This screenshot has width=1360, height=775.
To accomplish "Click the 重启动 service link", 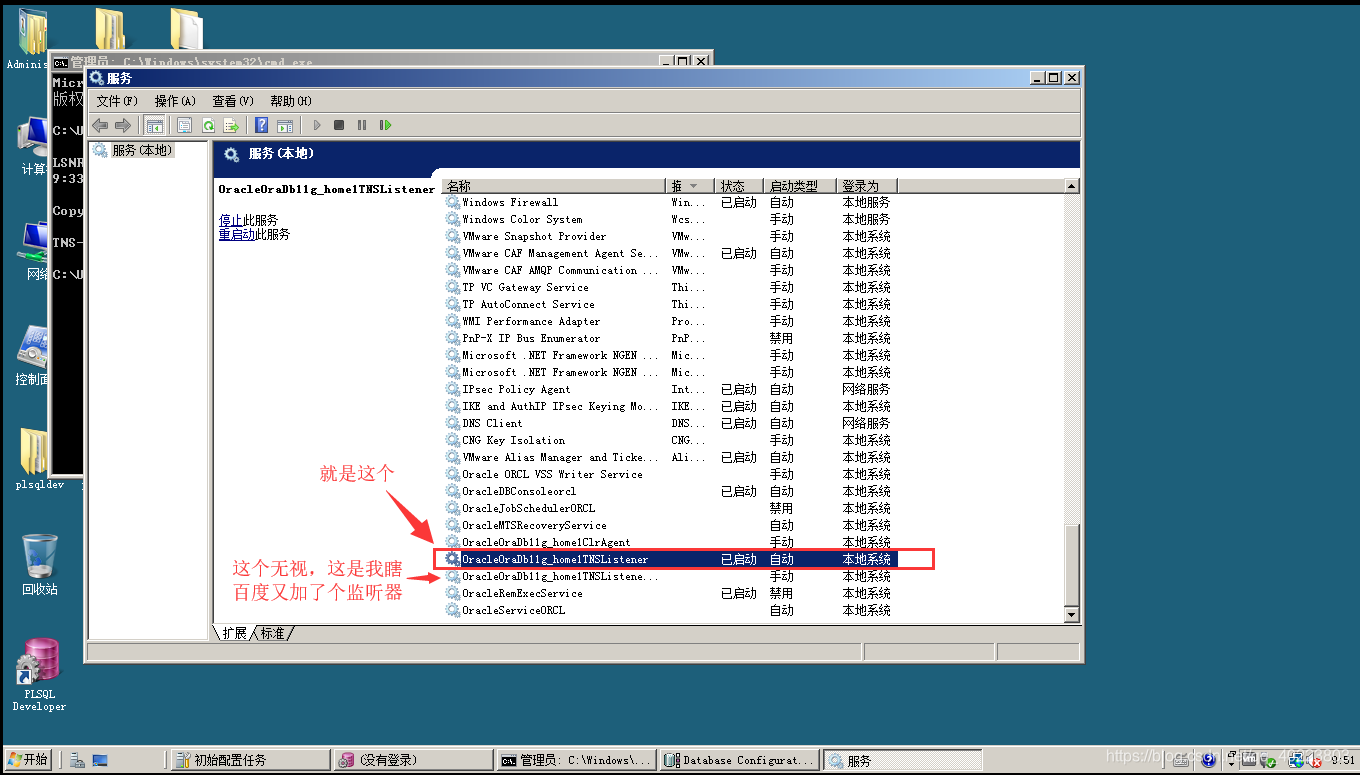I will 237,234.
